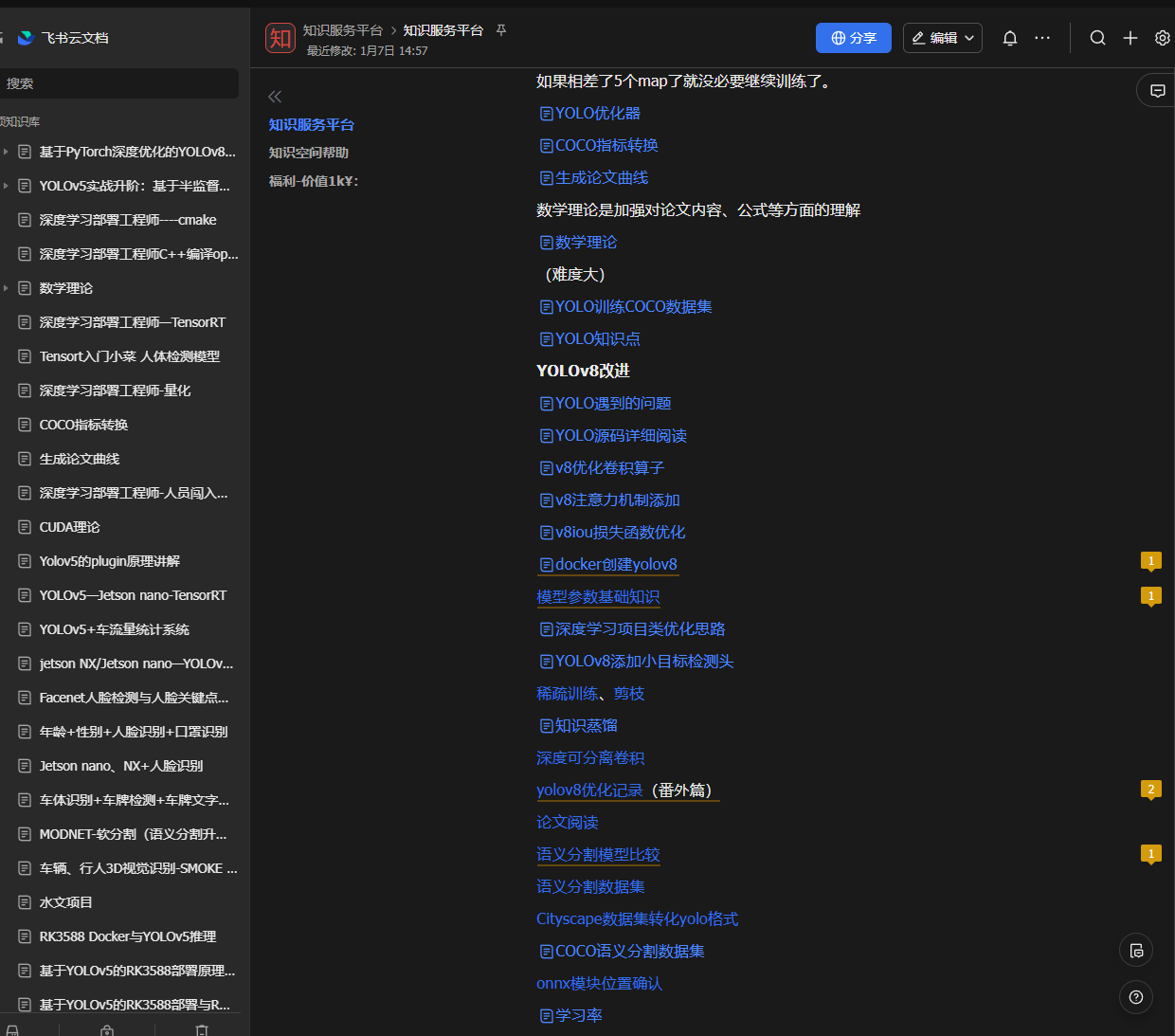Expand the 基于PyTorch深度优化的YOLOv8 tree item
Screen dimensions: 1175x1036
pyautogui.click(x=8, y=151)
